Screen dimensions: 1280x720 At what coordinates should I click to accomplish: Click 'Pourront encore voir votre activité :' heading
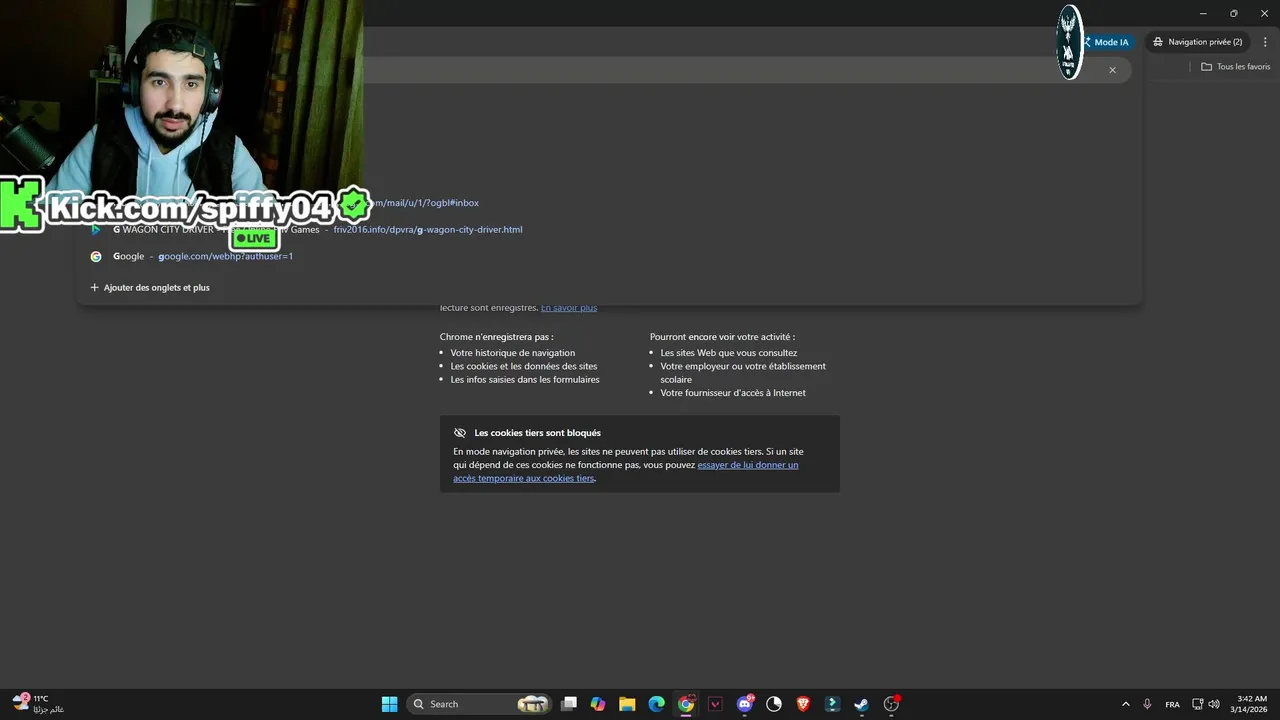tap(722, 337)
